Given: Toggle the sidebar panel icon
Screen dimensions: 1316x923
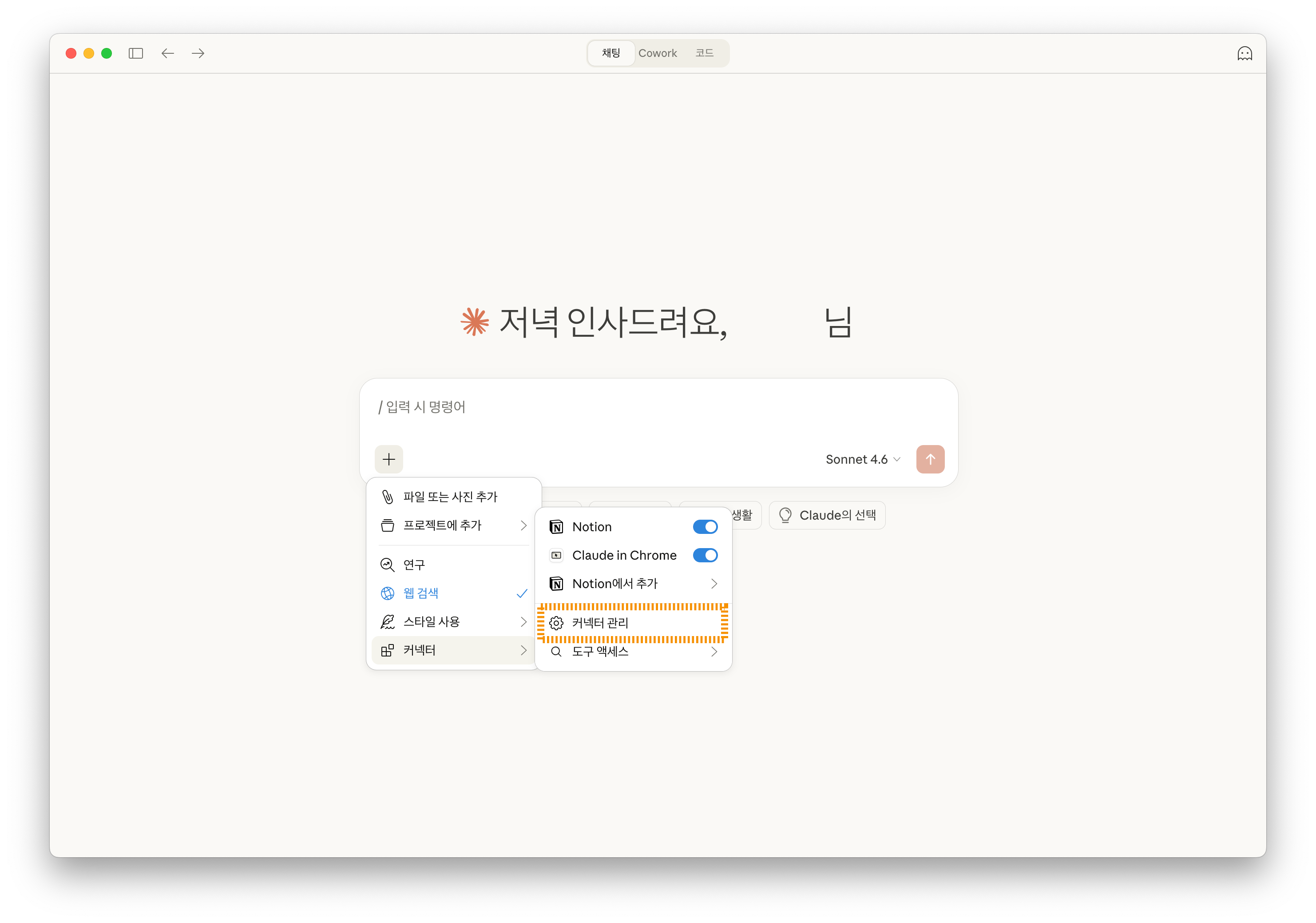Looking at the screenshot, I should pos(136,53).
